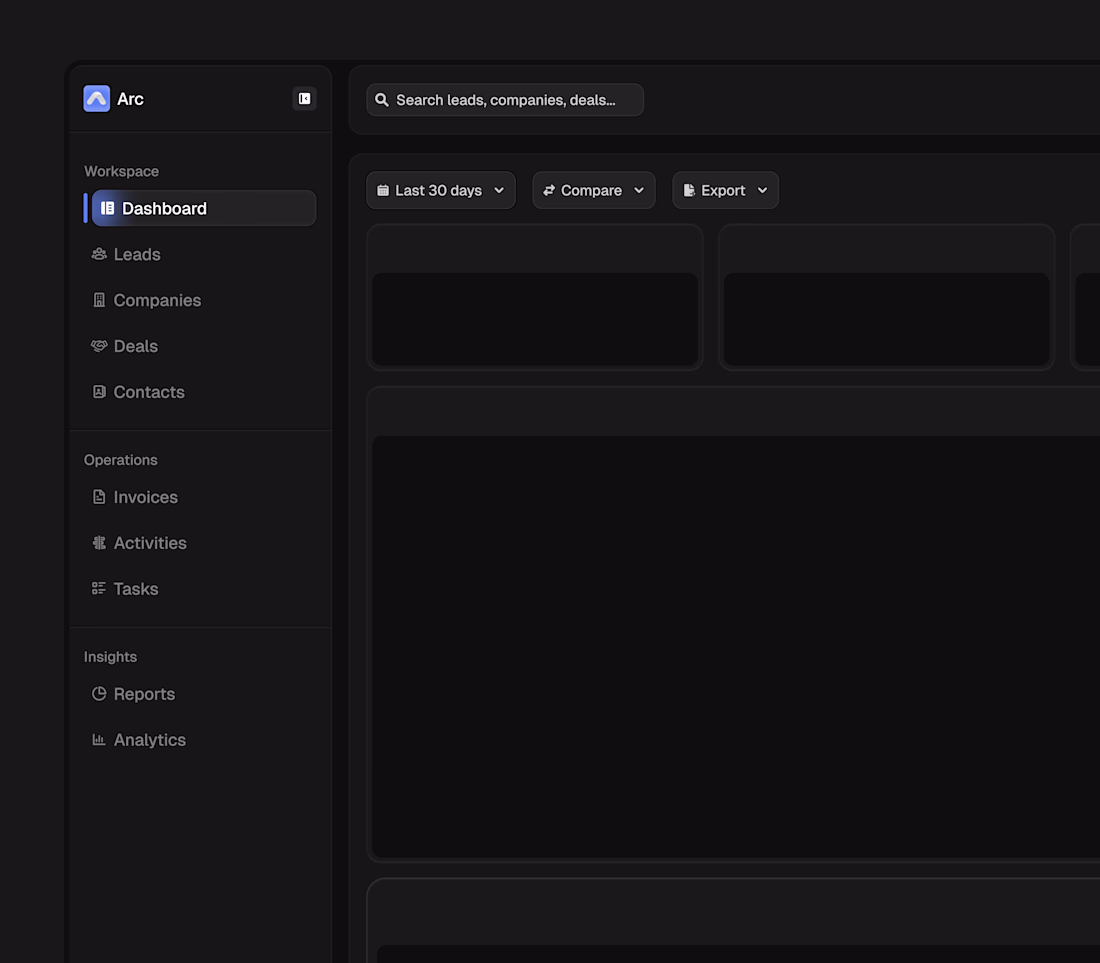
Task: Open the Invoices label
Action: 145,497
